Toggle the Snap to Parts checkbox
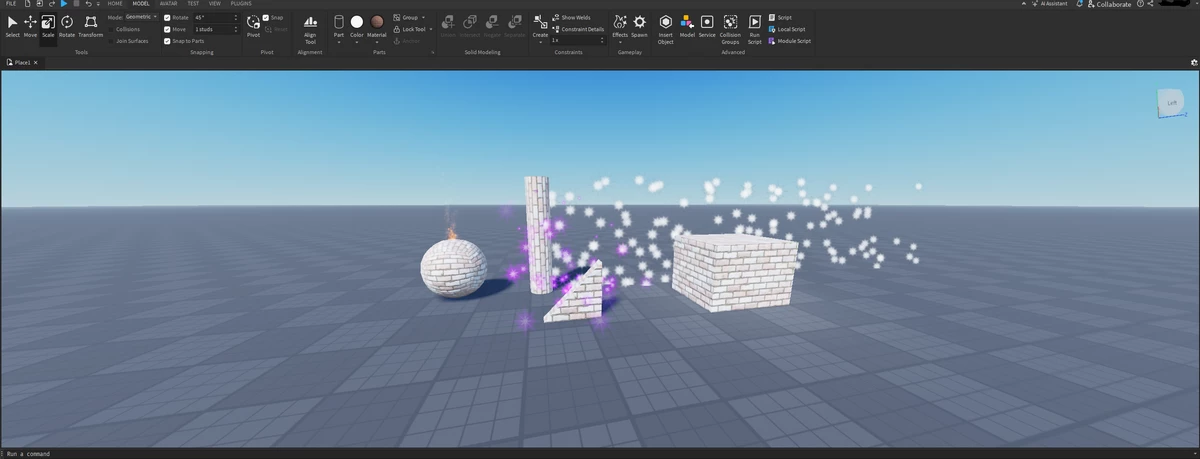This screenshot has height=459, width=1200. [x=167, y=41]
